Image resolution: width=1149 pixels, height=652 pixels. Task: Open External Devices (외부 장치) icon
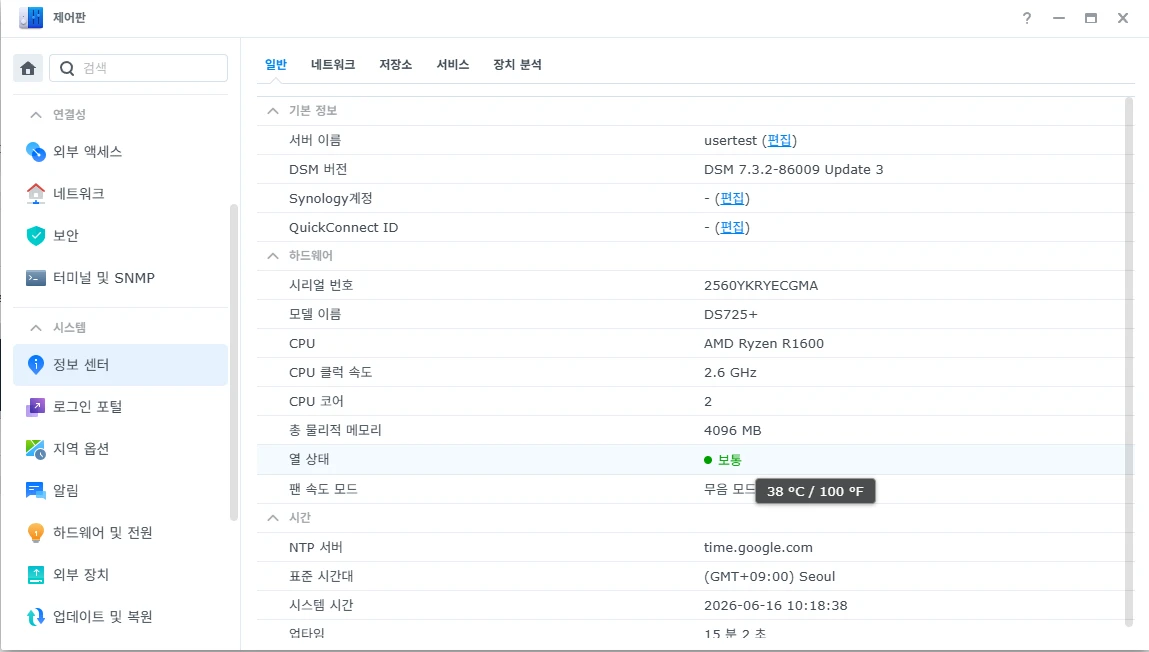click(35, 574)
